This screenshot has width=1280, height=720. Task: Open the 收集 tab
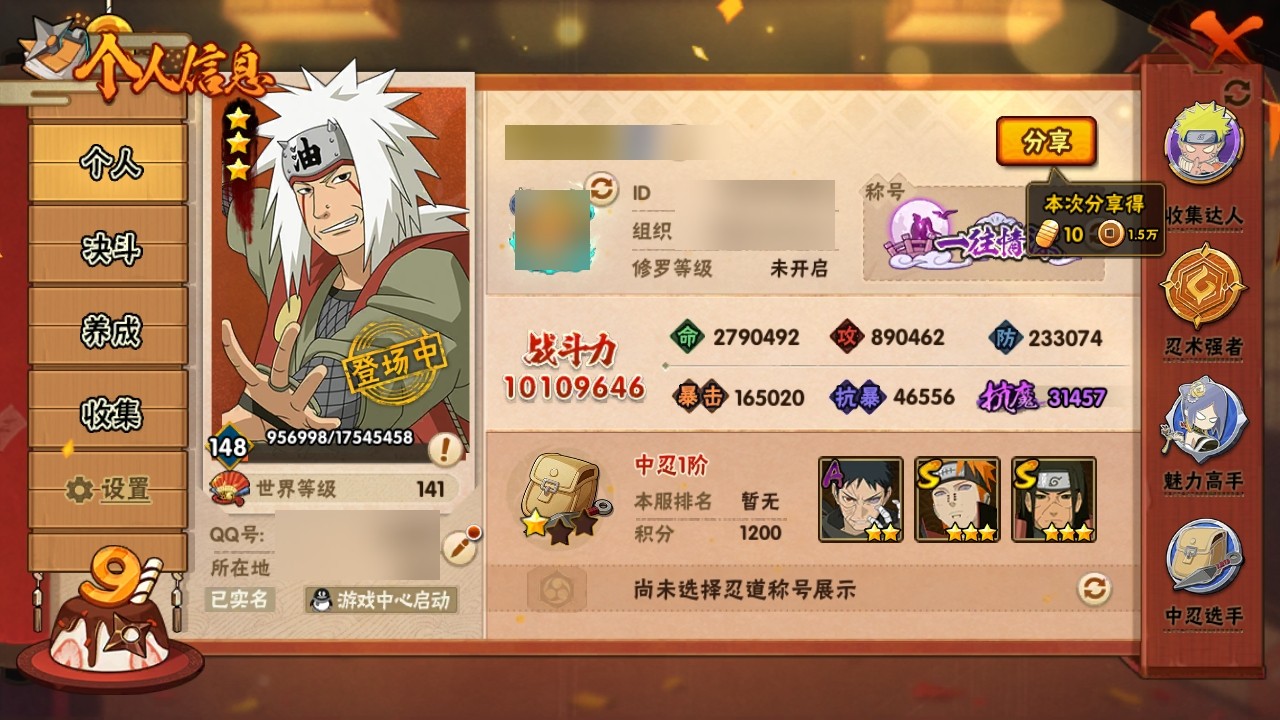pyautogui.click(x=109, y=412)
